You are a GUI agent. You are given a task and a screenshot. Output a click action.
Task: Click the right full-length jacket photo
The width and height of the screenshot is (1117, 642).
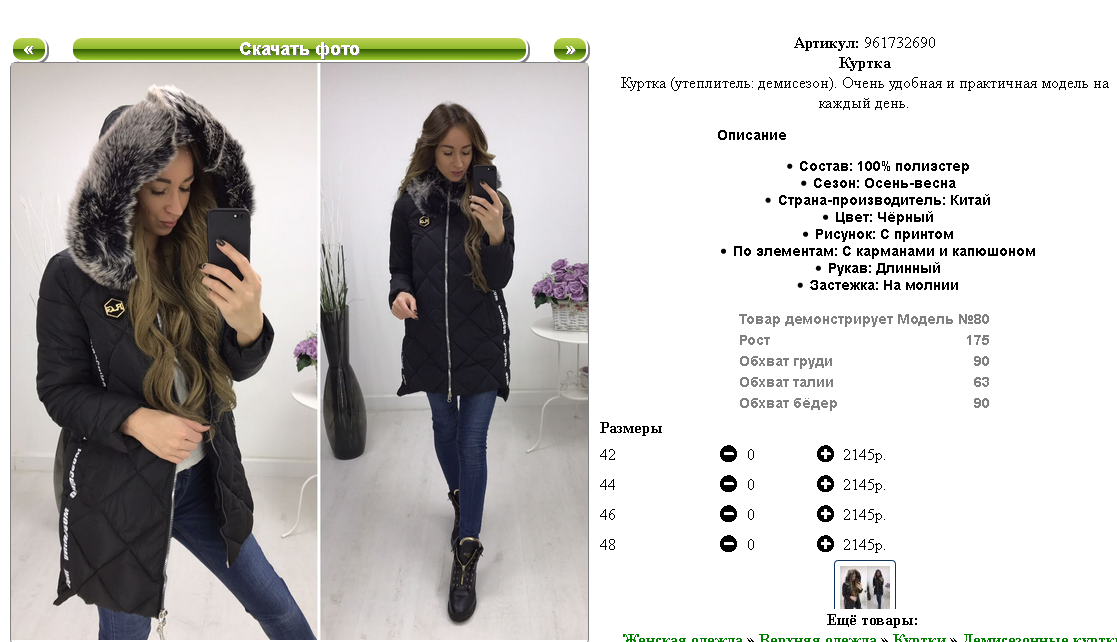454,352
